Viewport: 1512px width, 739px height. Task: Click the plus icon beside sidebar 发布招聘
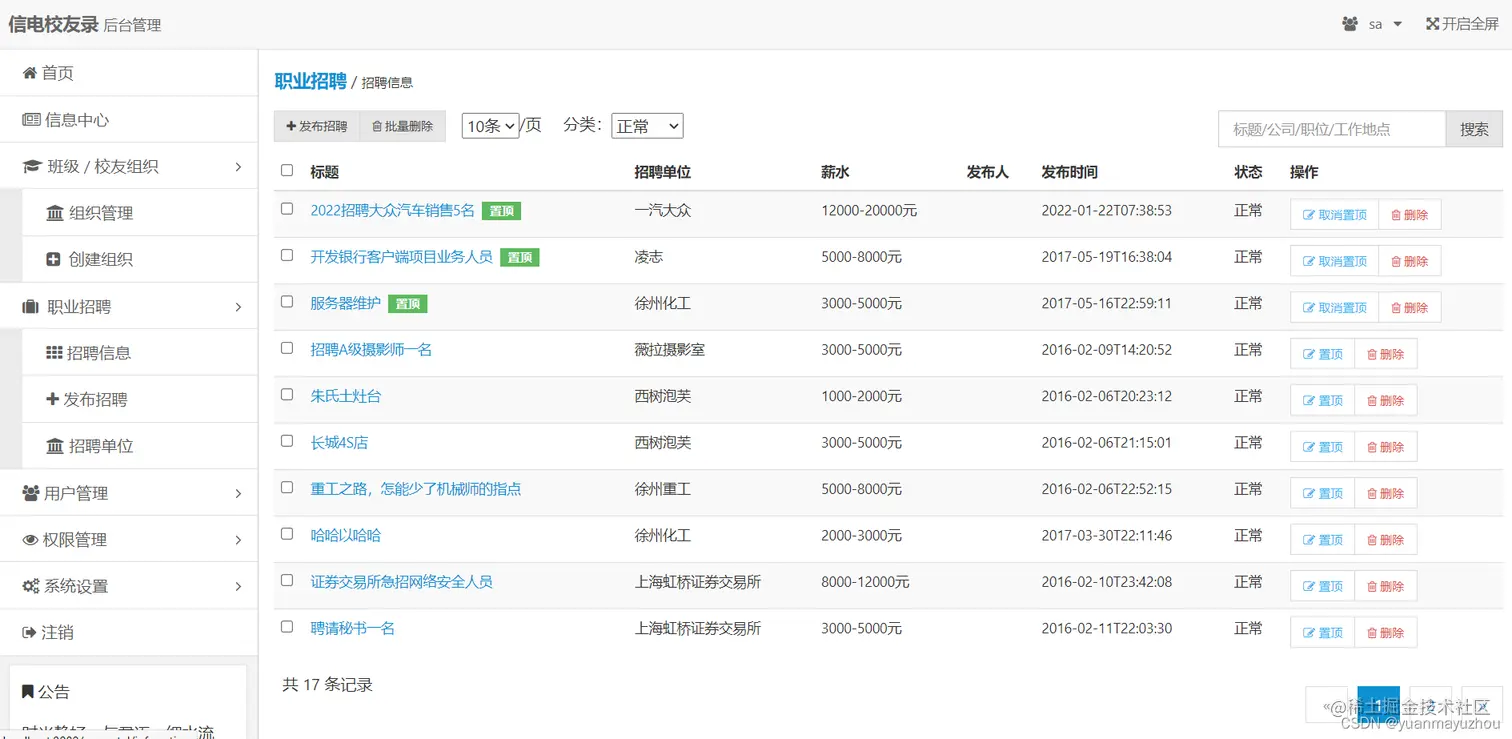point(53,400)
